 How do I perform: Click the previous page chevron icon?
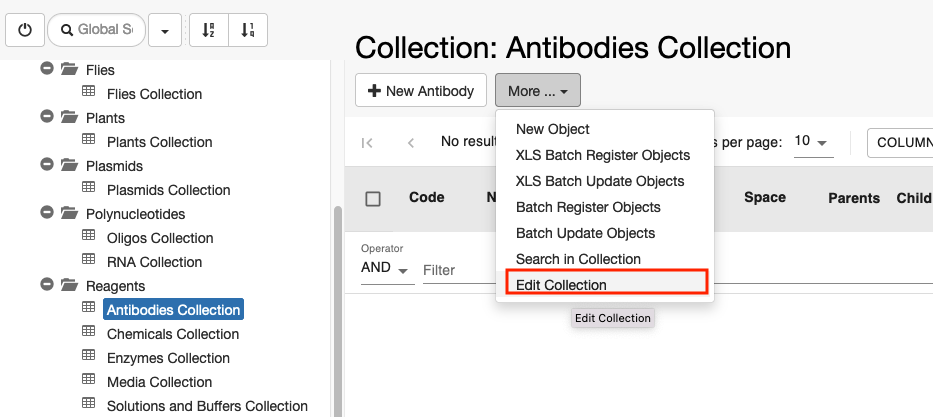[411, 143]
